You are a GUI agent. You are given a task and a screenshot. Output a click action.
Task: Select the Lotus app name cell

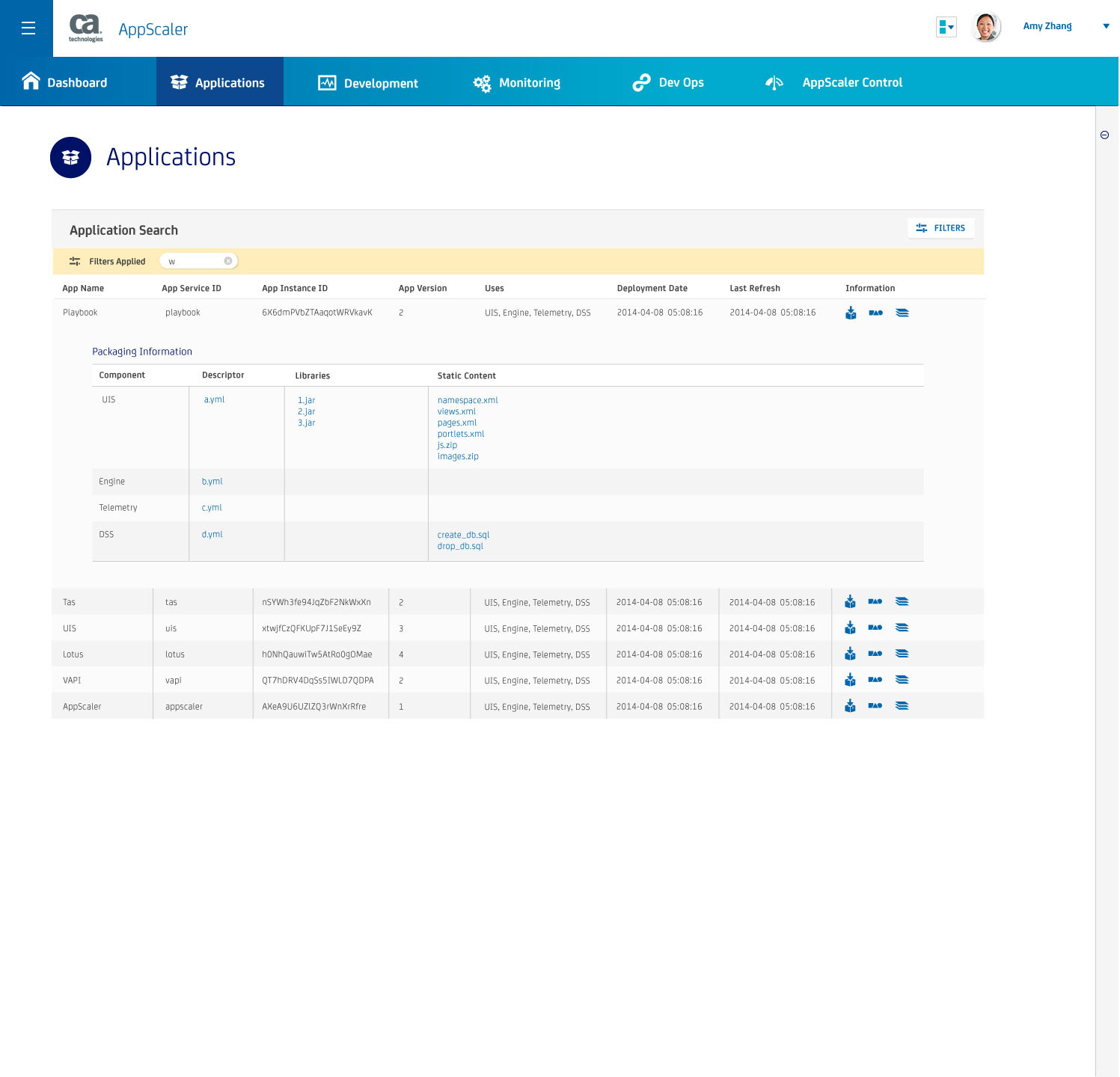tap(73, 654)
